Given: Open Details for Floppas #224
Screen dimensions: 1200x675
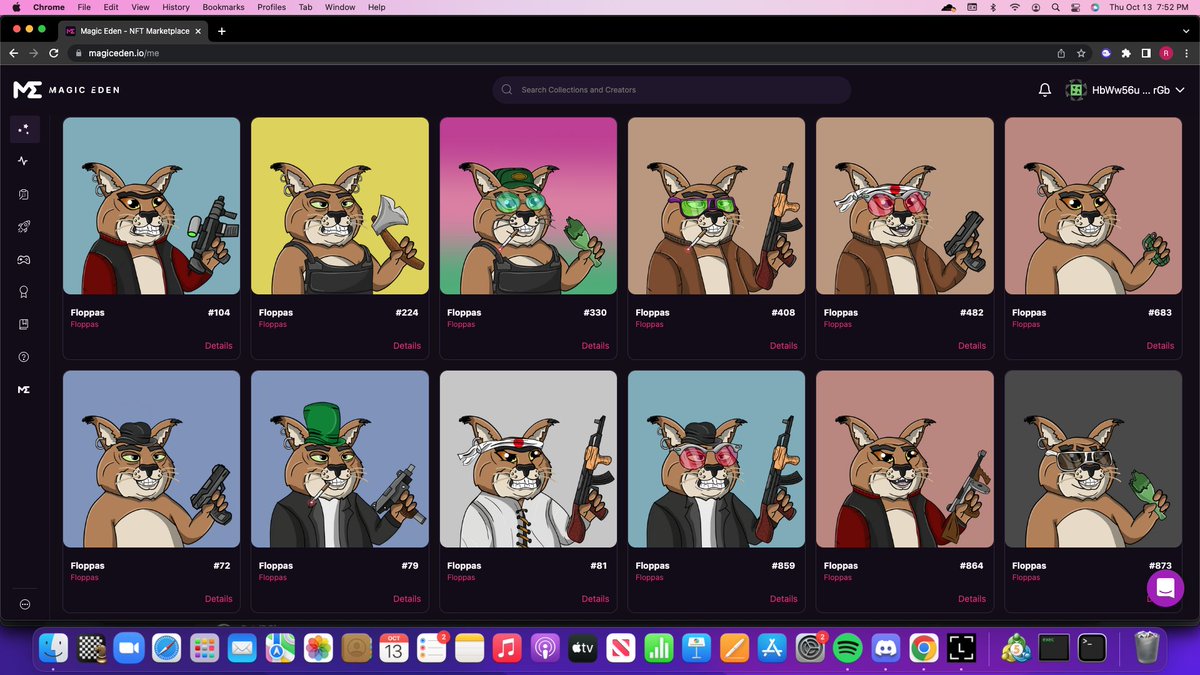Looking at the screenshot, I should [407, 346].
